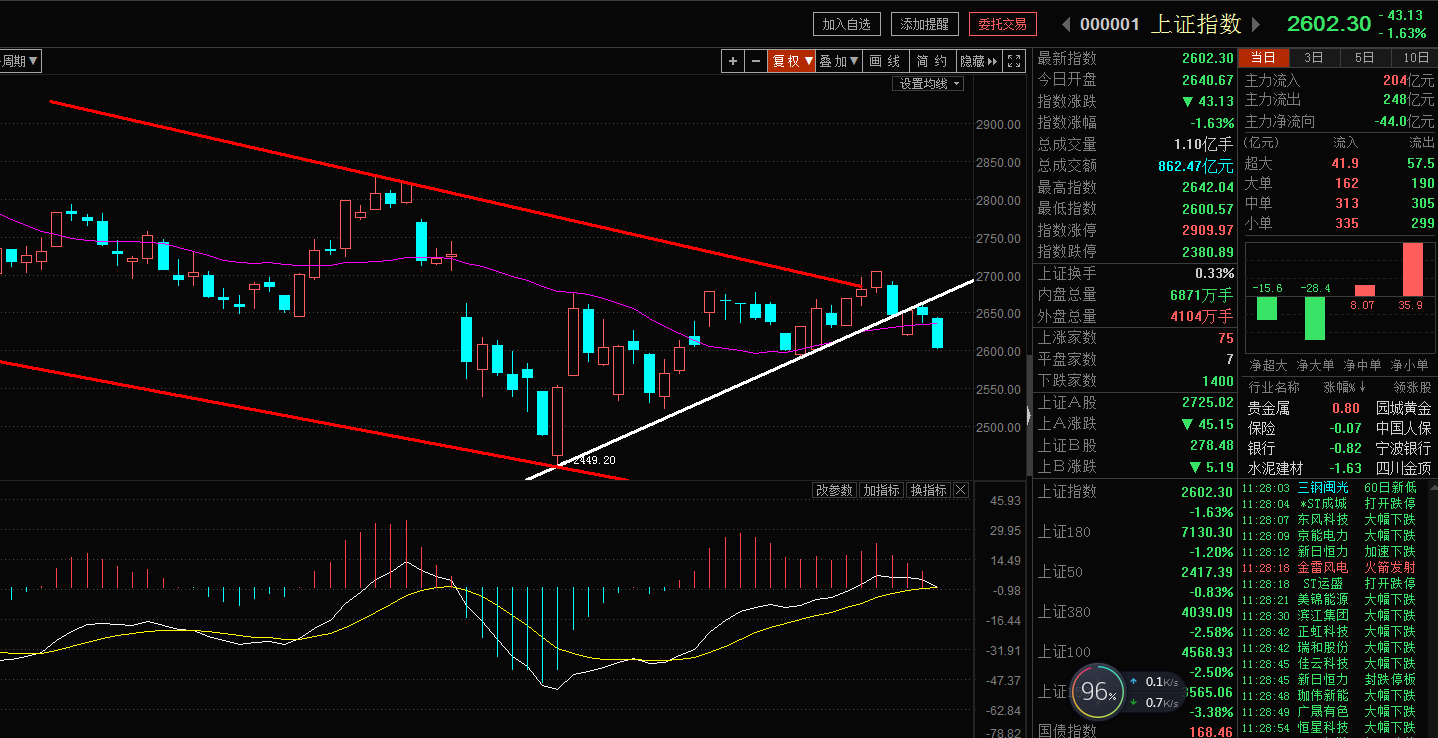Click 滨江集团 ticker entry
The width and height of the screenshot is (1438, 738).
click(x=1322, y=615)
